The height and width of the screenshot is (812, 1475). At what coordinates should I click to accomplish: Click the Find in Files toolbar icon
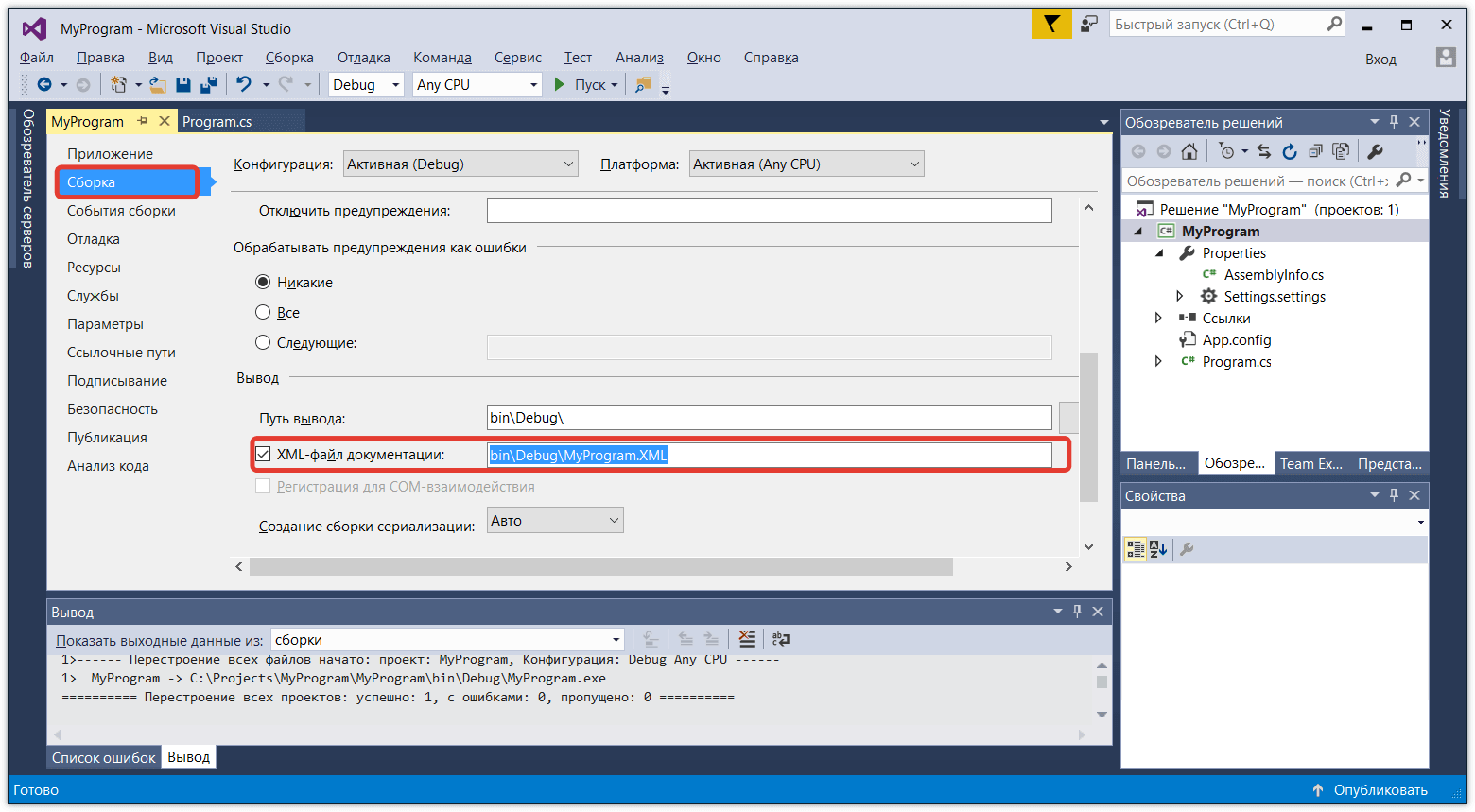(x=643, y=85)
